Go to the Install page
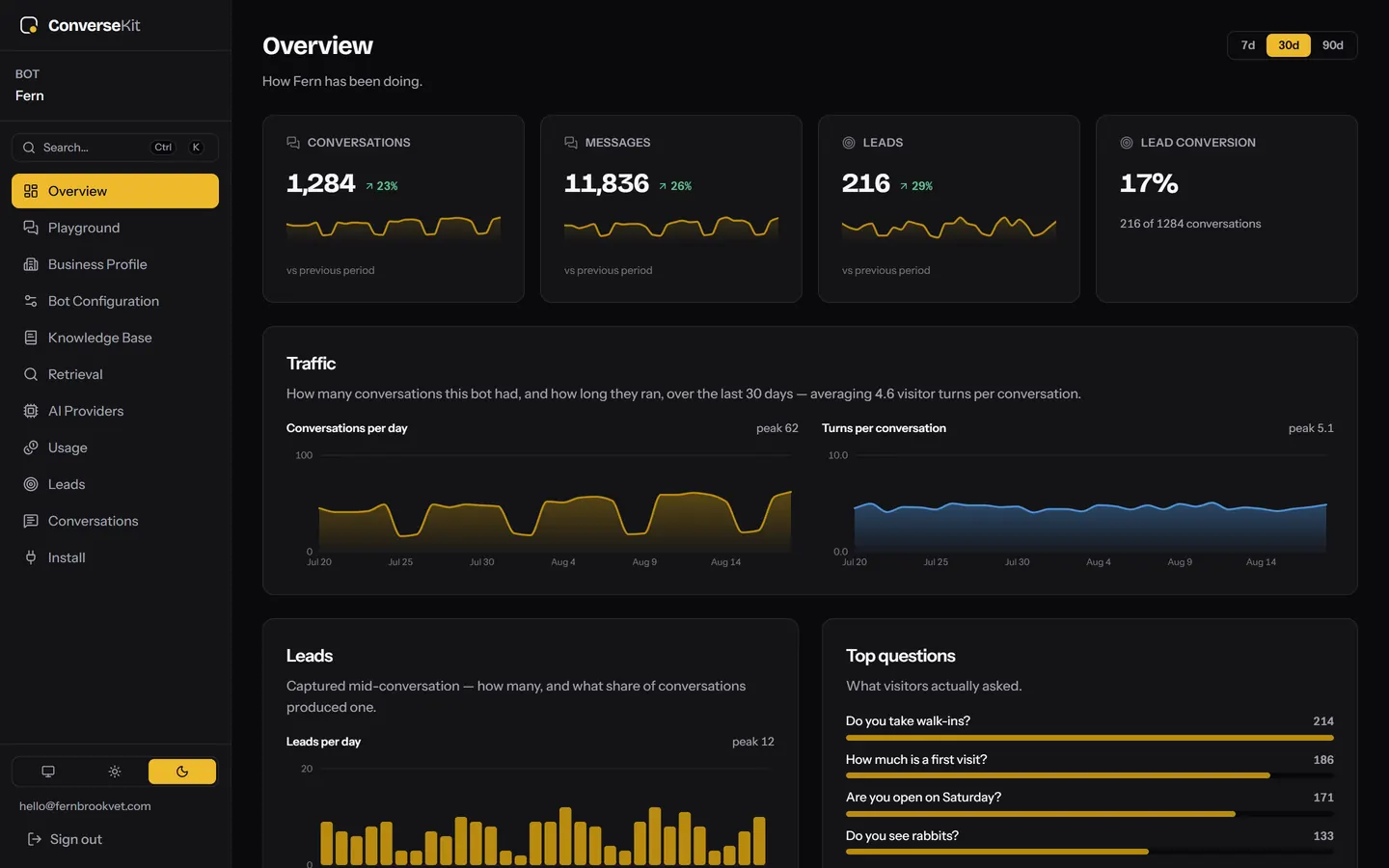This screenshot has width=1389, height=868. coord(115,557)
